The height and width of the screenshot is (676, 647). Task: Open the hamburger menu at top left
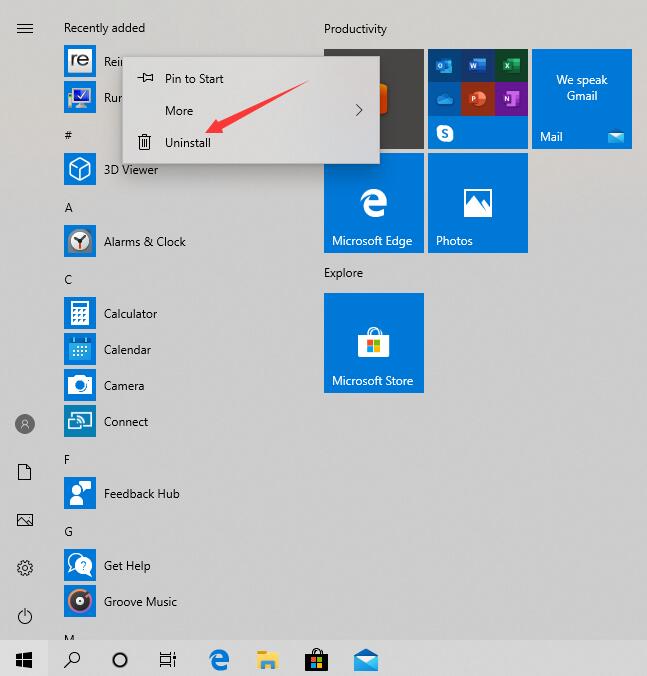click(25, 28)
